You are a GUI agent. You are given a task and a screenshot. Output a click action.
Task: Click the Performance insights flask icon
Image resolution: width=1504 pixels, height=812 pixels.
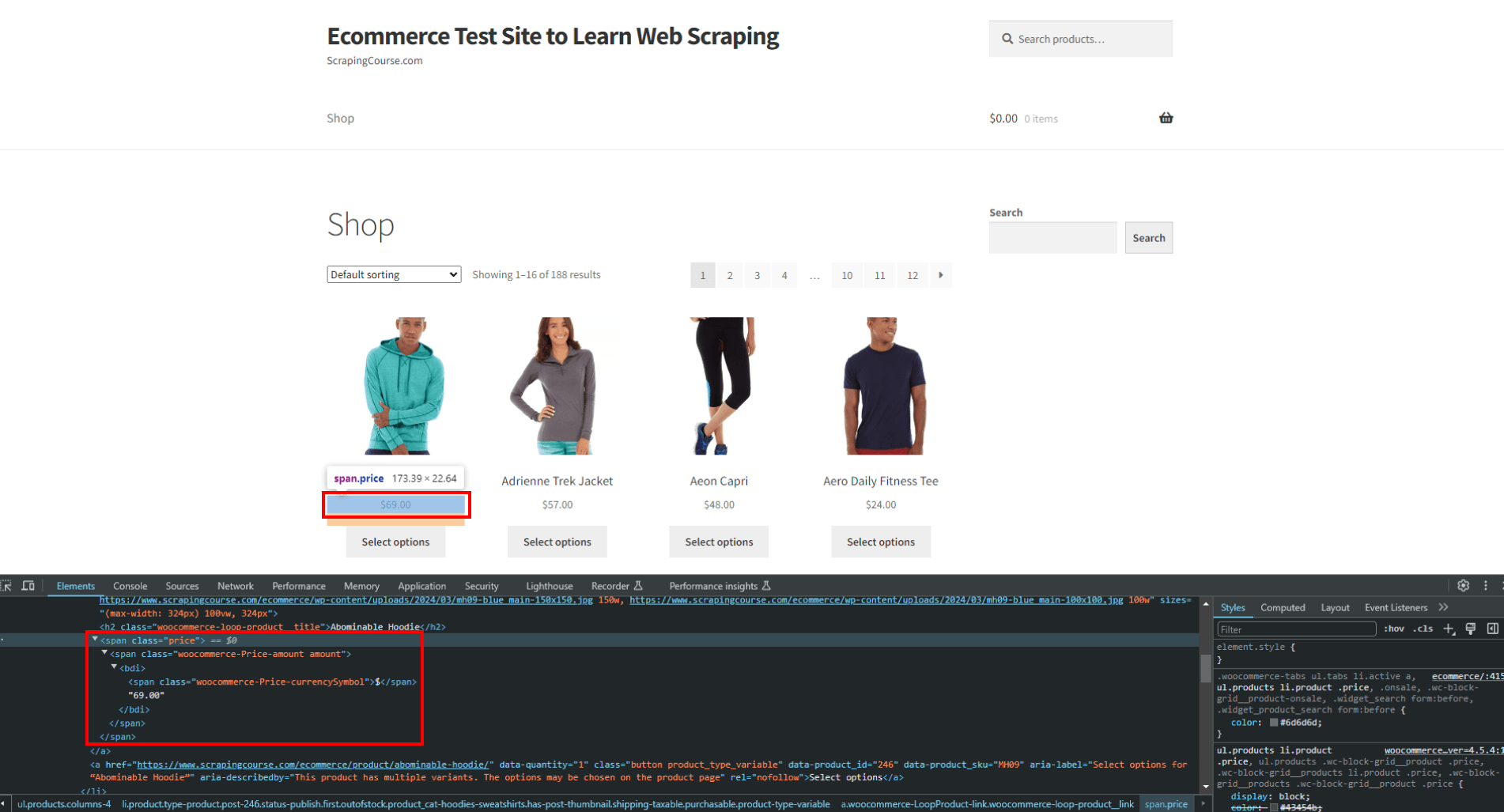coord(766,586)
